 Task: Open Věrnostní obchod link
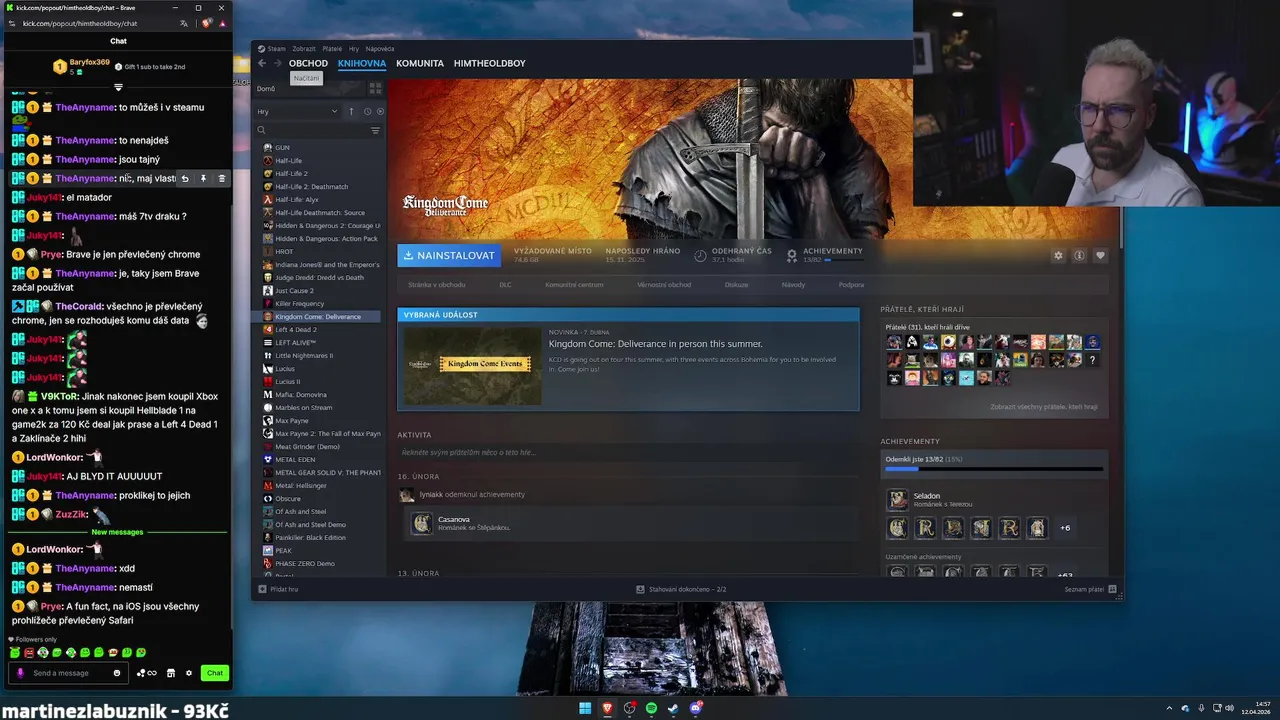[664, 285]
